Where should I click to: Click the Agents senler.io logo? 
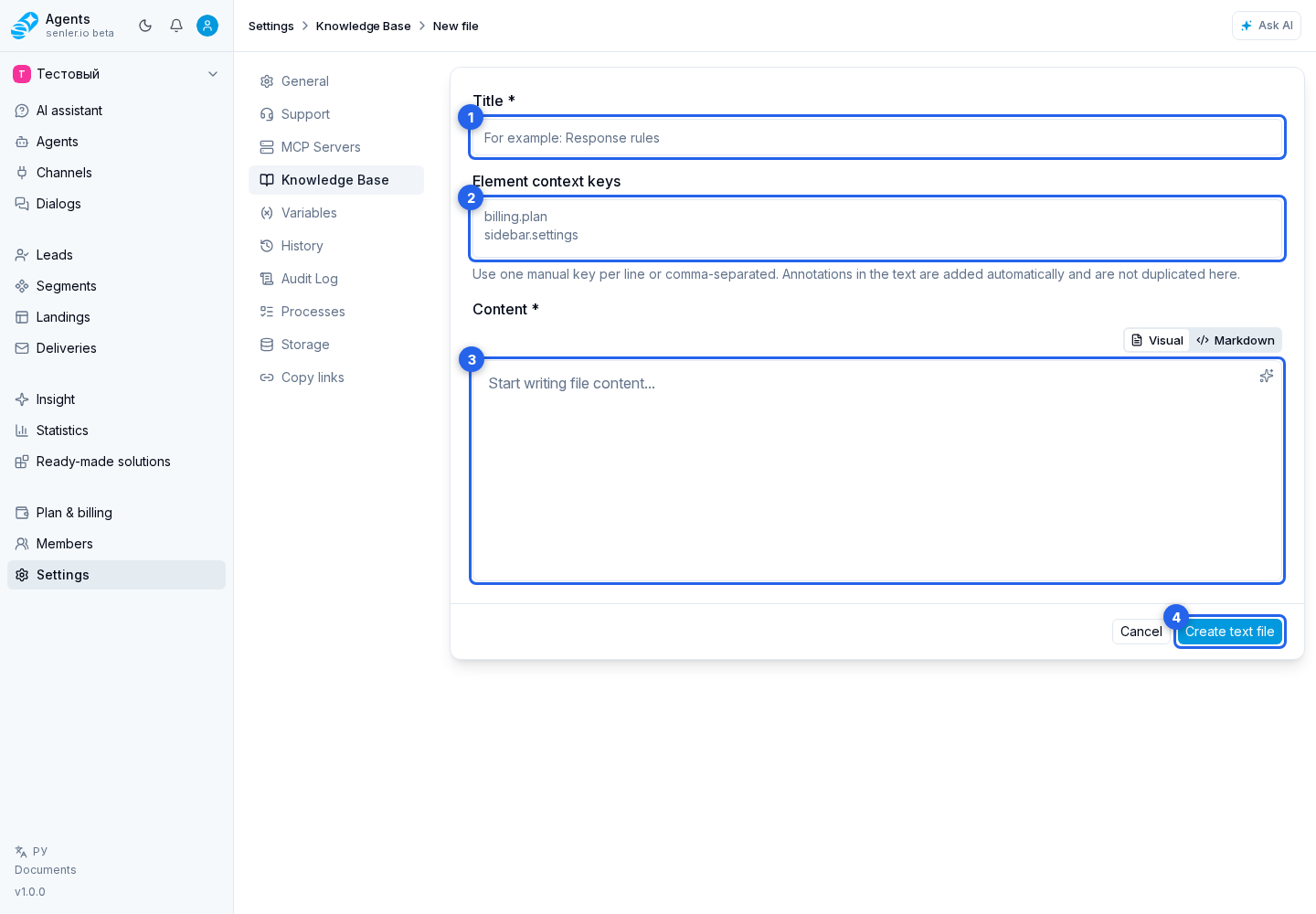pyautogui.click(x=25, y=26)
